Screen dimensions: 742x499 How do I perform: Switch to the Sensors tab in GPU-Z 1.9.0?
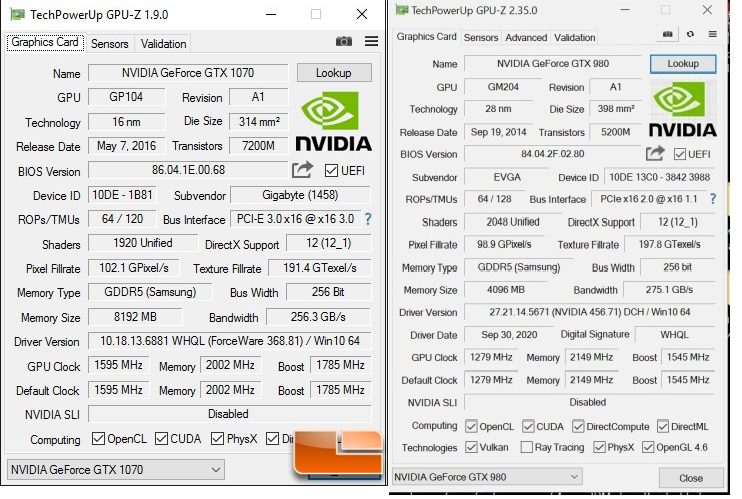click(x=110, y=44)
